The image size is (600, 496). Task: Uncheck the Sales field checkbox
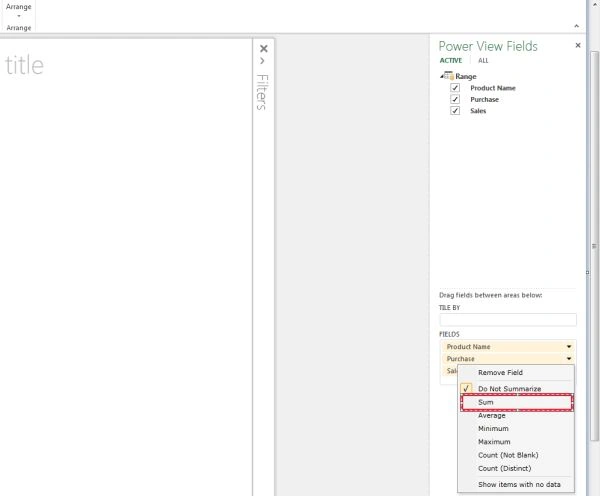coord(455,111)
